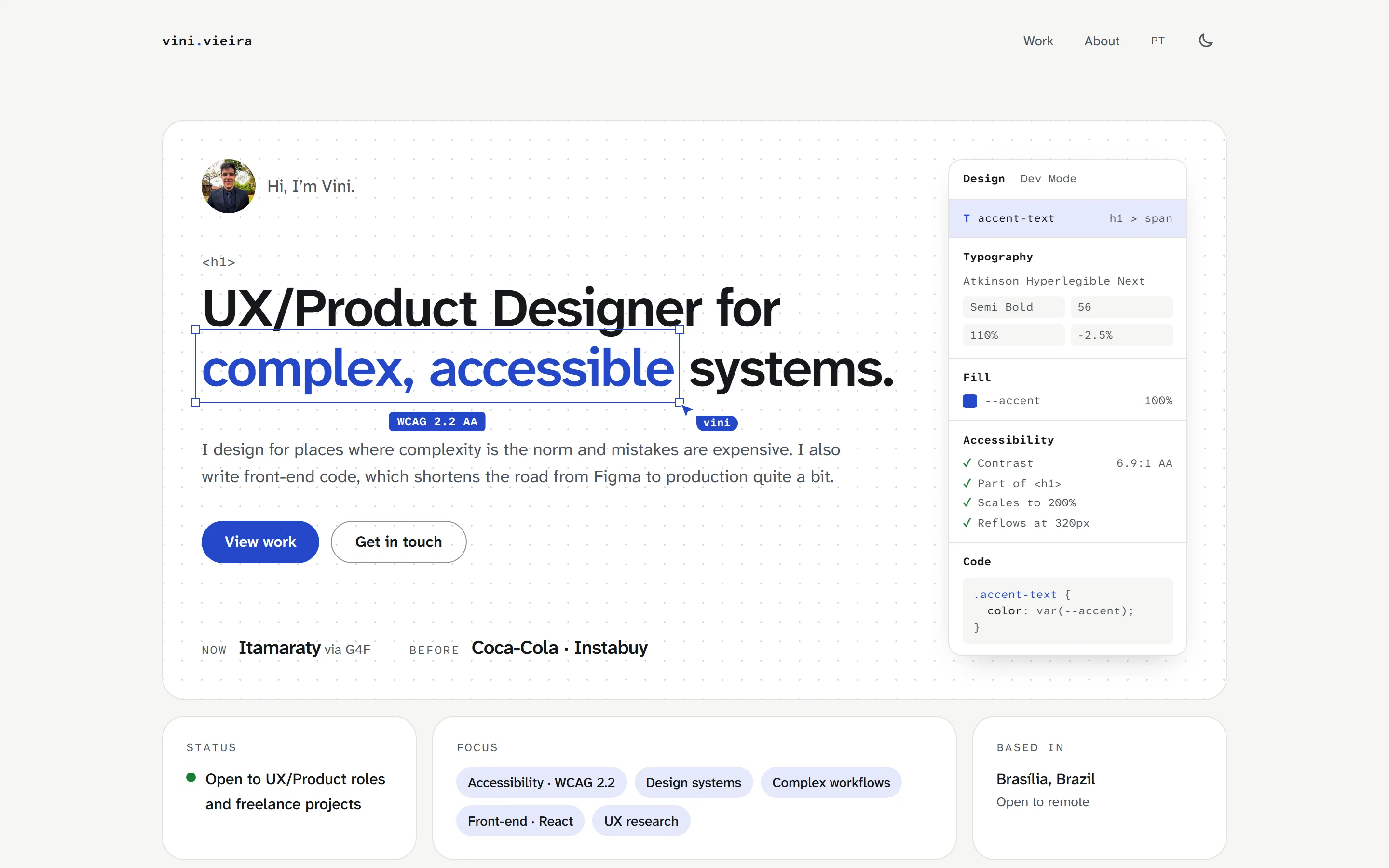1389x868 pixels.
Task: Select the UX research chip
Action: [640, 821]
